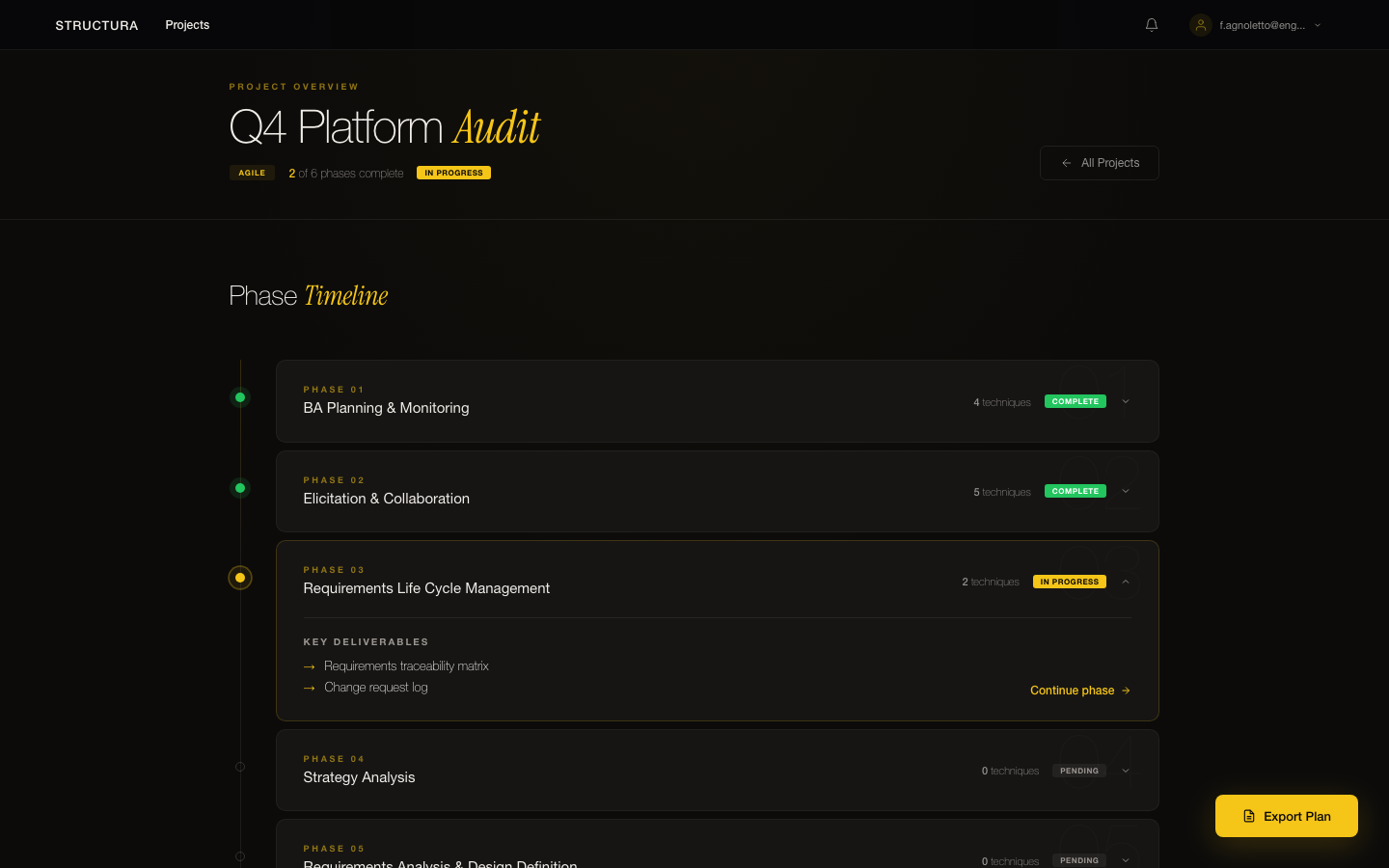1389x868 pixels.
Task: Click the IN PROGRESS badge on Phase 03
Action: (x=1069, y=582)
